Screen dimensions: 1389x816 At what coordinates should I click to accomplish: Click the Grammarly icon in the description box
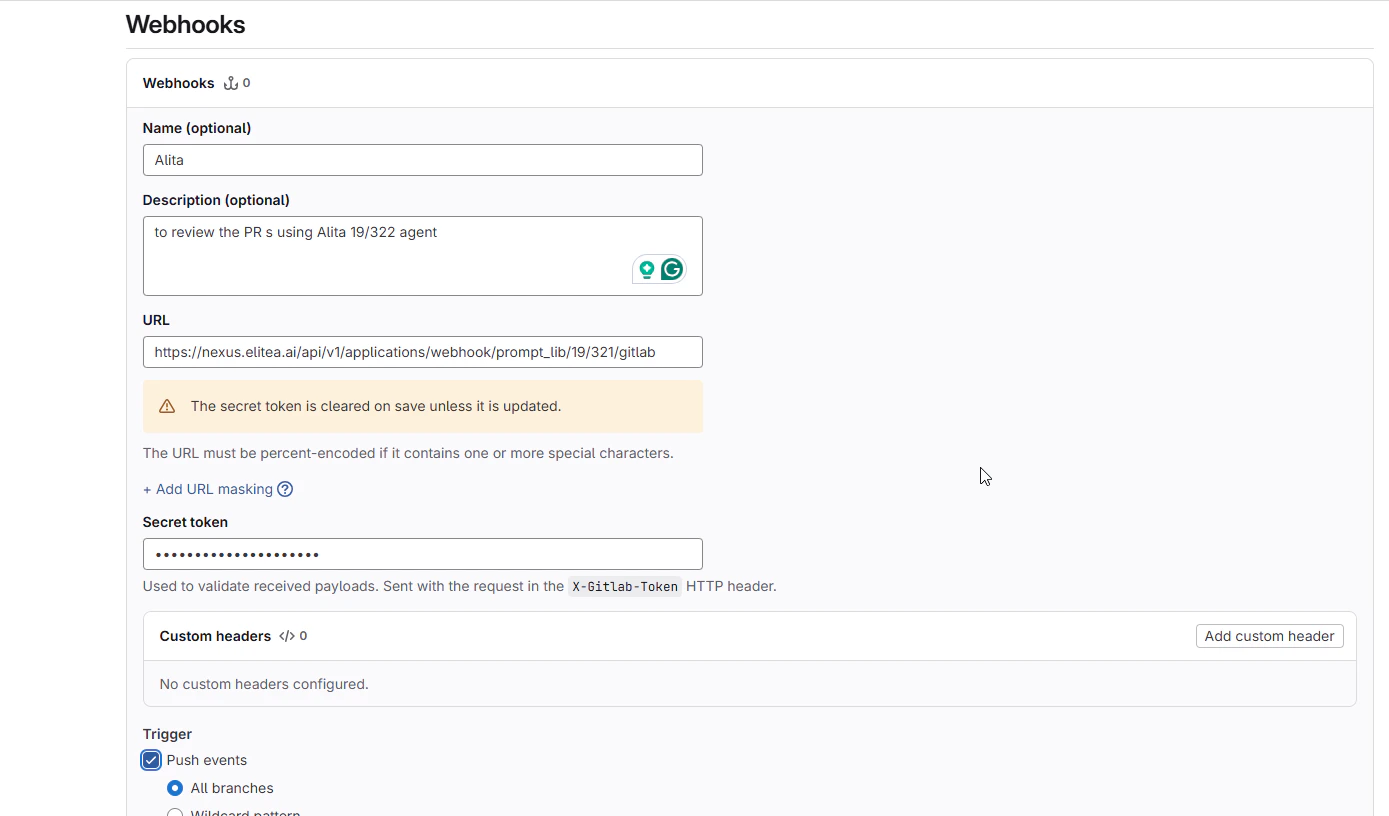pos(671,269)
